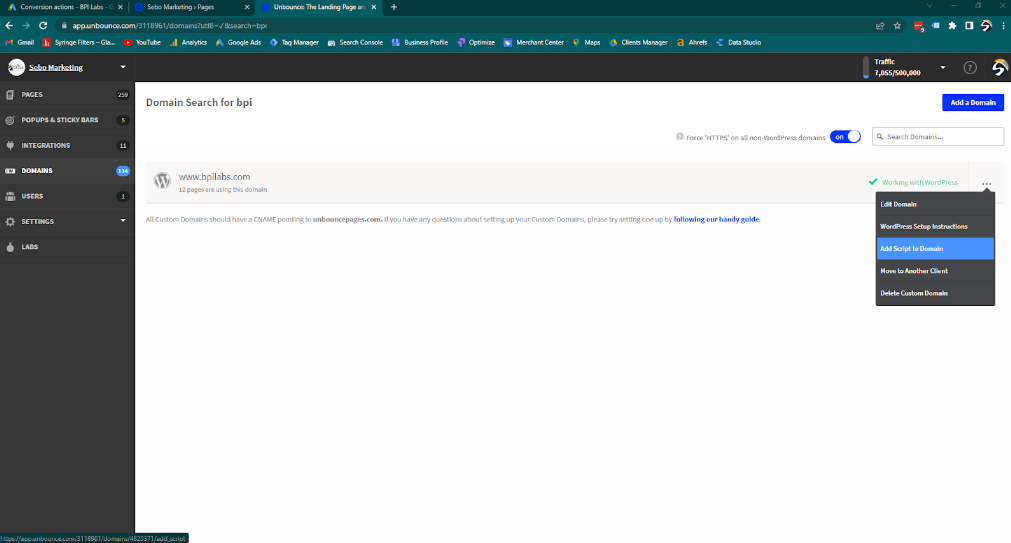
Task: Open the Integrations plug icon
Action: coord(10,146)
